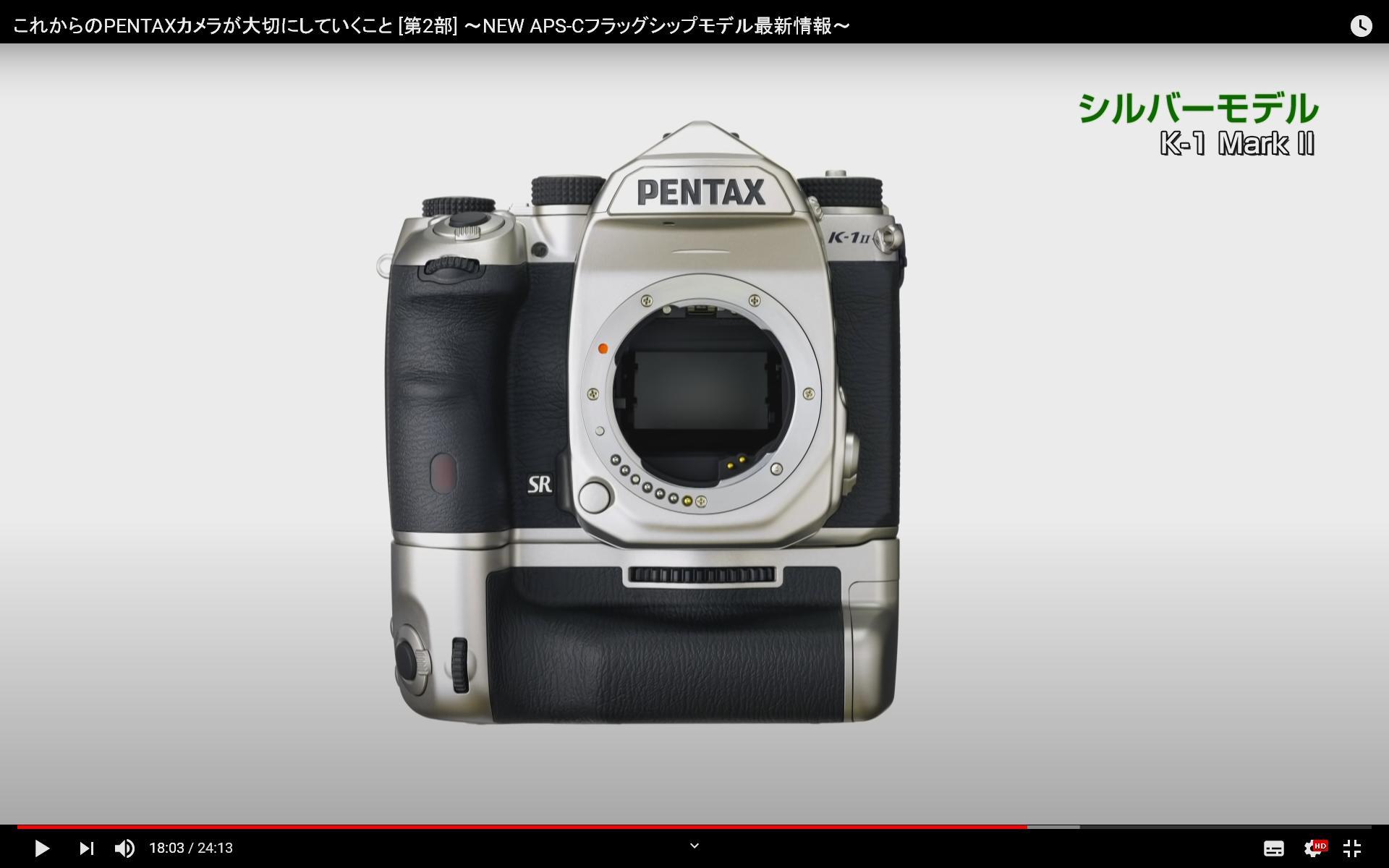Play the paused video
The height and width of the screenshot is (868, 1389).
point(42,848)
